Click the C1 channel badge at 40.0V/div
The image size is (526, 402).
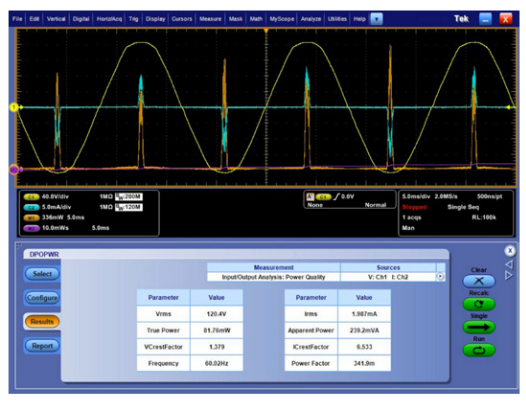(32, 197)
